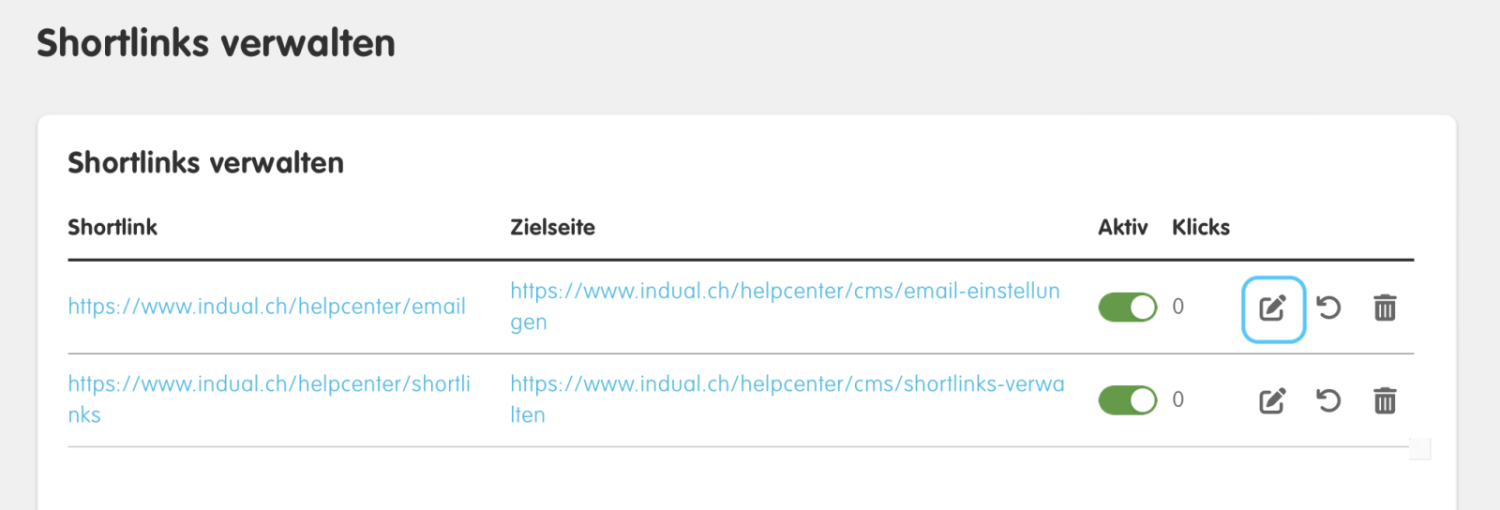The width and height of the screenshot is (1500, 510).
Task: Open the cms/email-einstellungen target page link
Action: [x=785, y=307]
